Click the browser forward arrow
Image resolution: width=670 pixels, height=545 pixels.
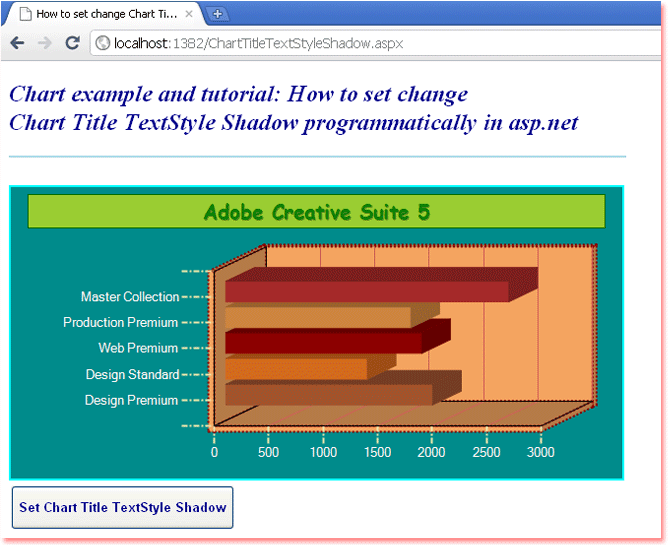coord(44,43)
